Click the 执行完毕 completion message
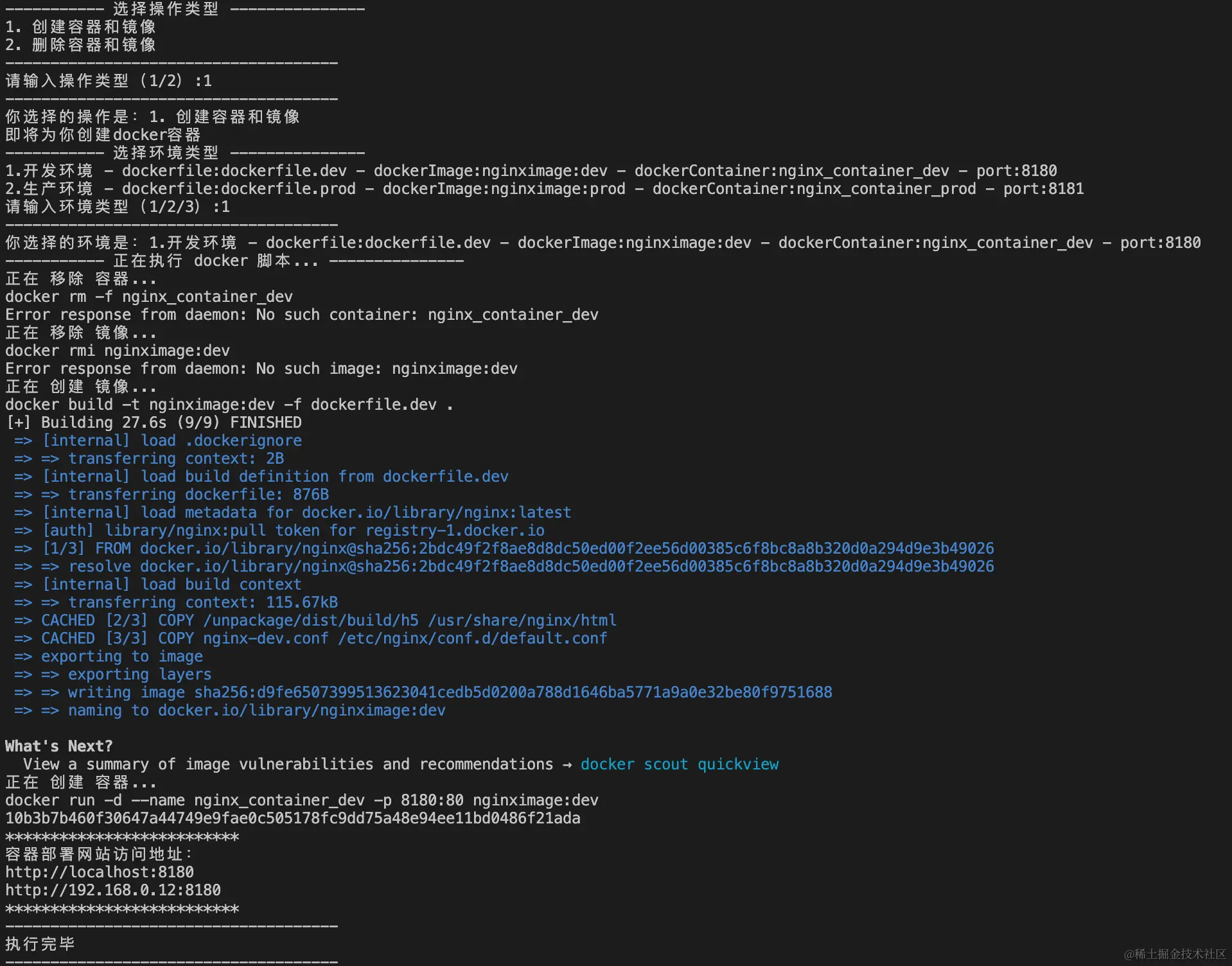 39,944
